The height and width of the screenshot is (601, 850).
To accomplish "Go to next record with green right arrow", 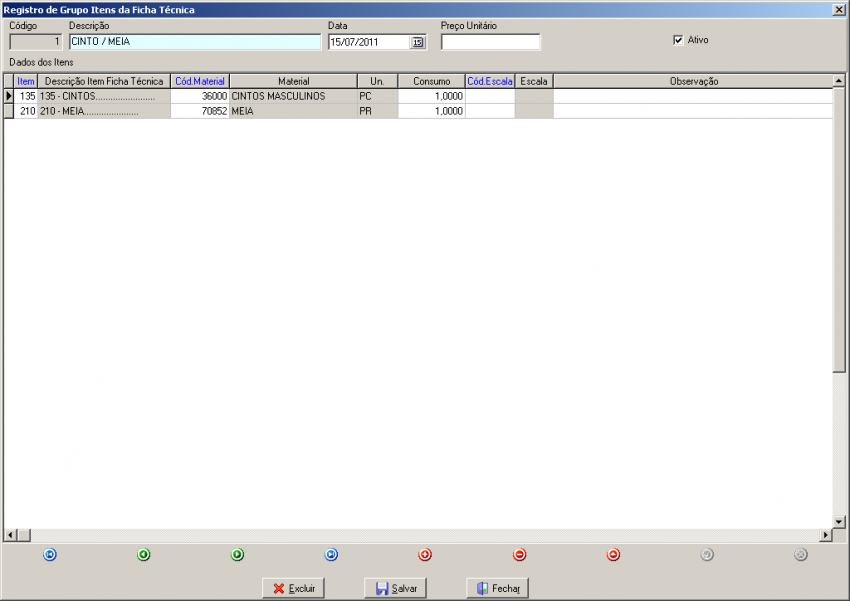I will pyautogui.click(x=237, y=554).
